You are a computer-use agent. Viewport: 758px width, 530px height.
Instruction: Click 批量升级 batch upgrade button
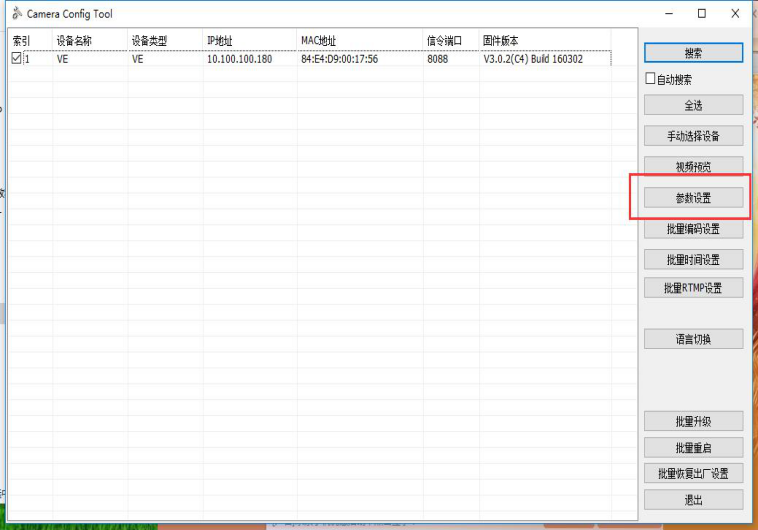pos(693,421)
